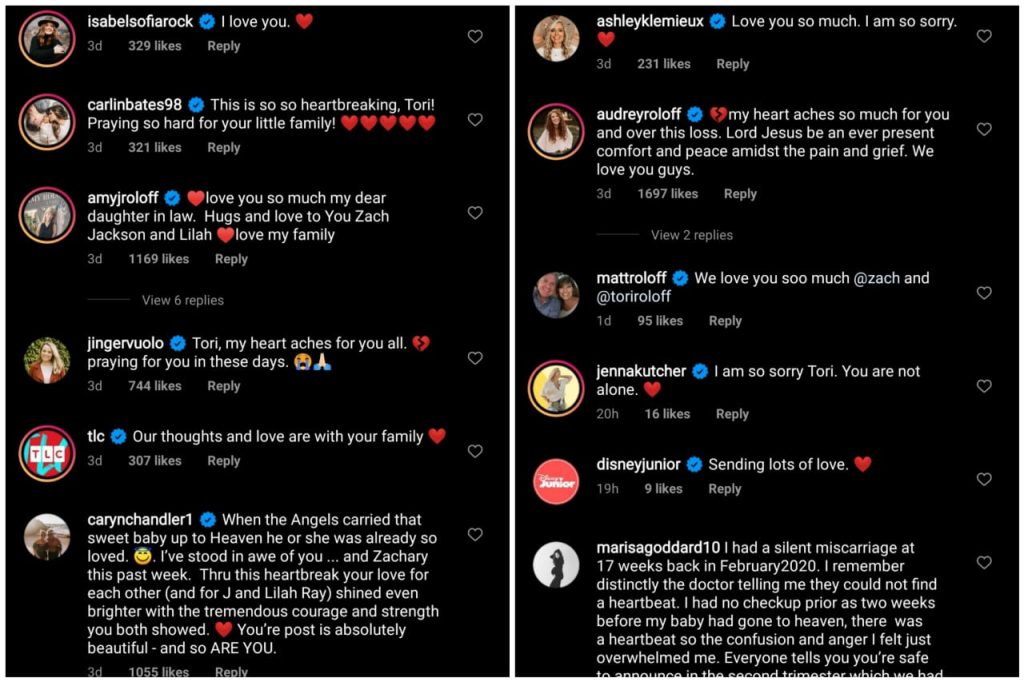Reply to mattroloff's comment
The image size is (1024, 682).
[x=725, y=321]
